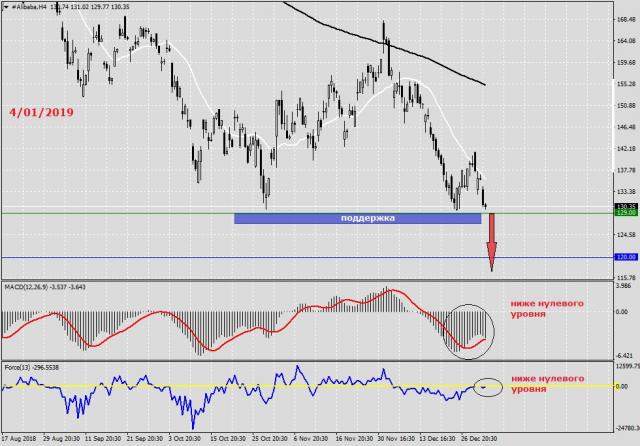Click the 164.08 price scale label
Screen dimensions: 640x446
tap(626, 41)
